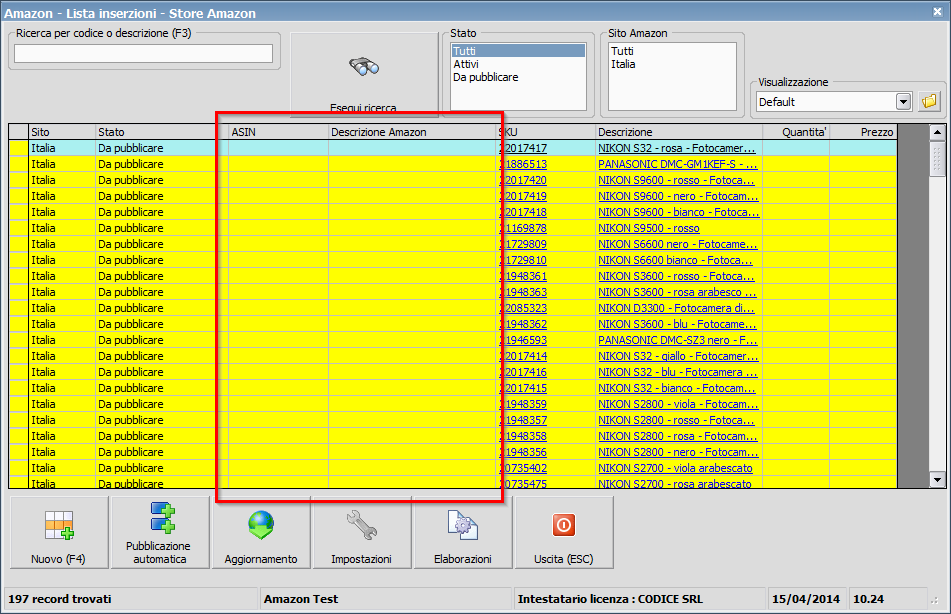Click the Nuovo (F4) grid icon

pos(59,525)
